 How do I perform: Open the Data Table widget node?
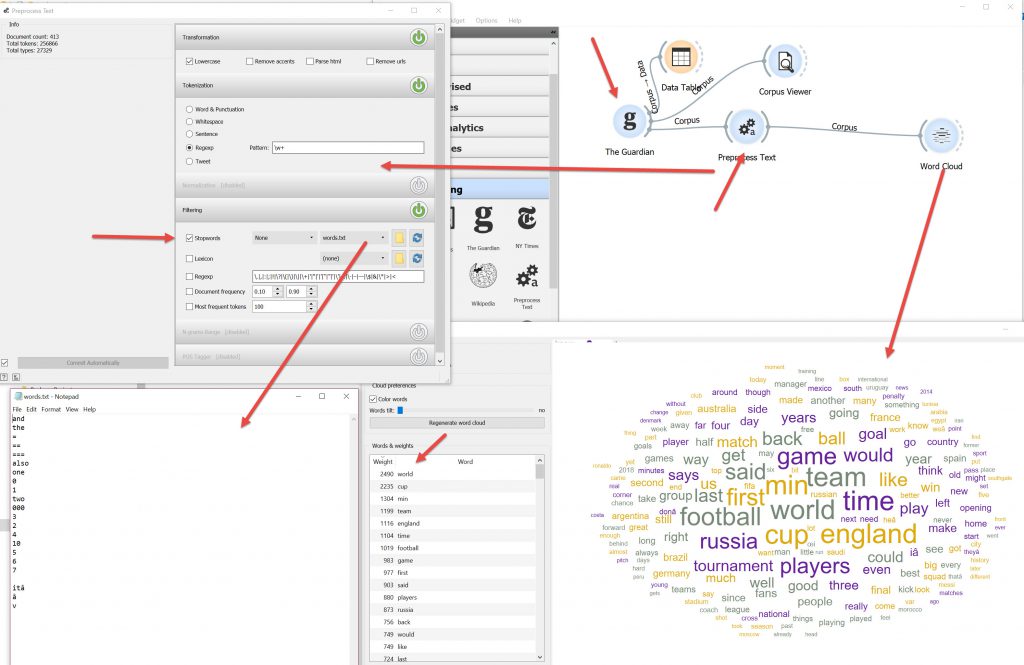(680, 58)
